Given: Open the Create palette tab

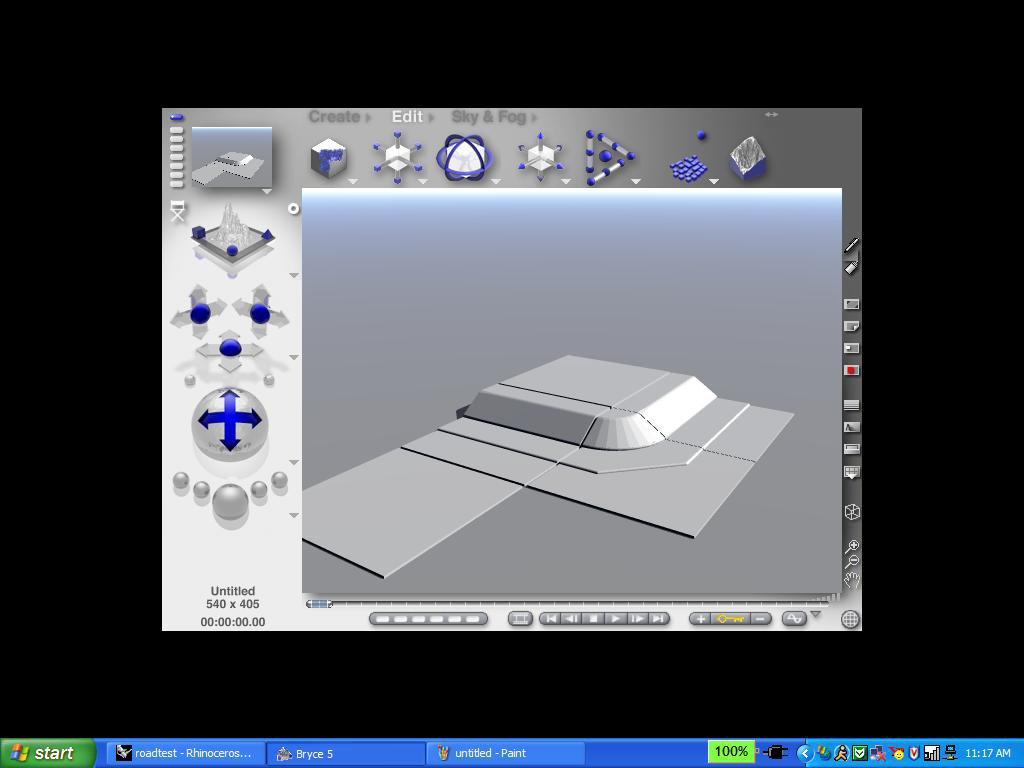Looking at the screenshot, I should point(334,117).
